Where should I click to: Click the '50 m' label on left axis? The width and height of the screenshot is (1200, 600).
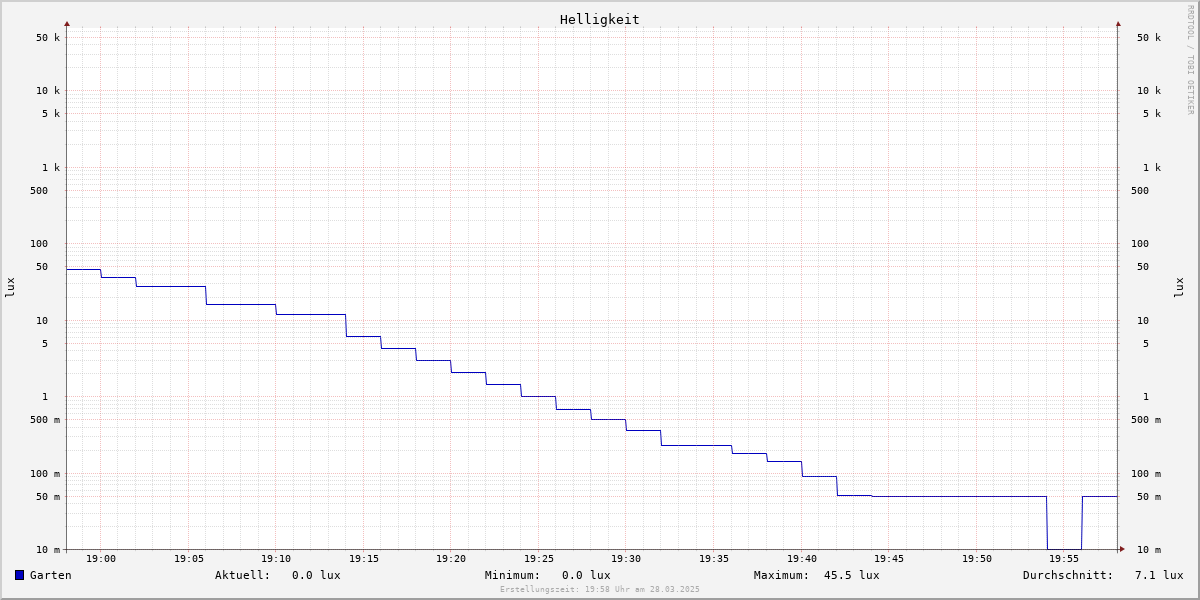(48, 497)
